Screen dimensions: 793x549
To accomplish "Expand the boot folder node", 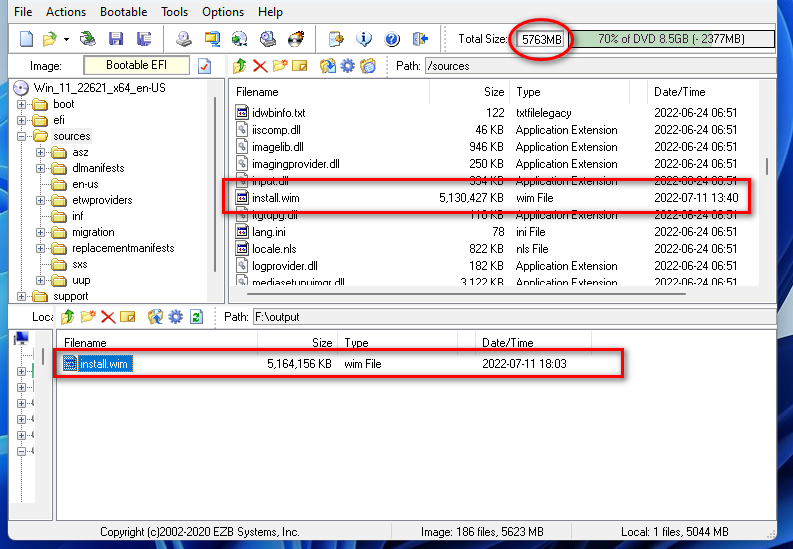I will pos(21,105).
